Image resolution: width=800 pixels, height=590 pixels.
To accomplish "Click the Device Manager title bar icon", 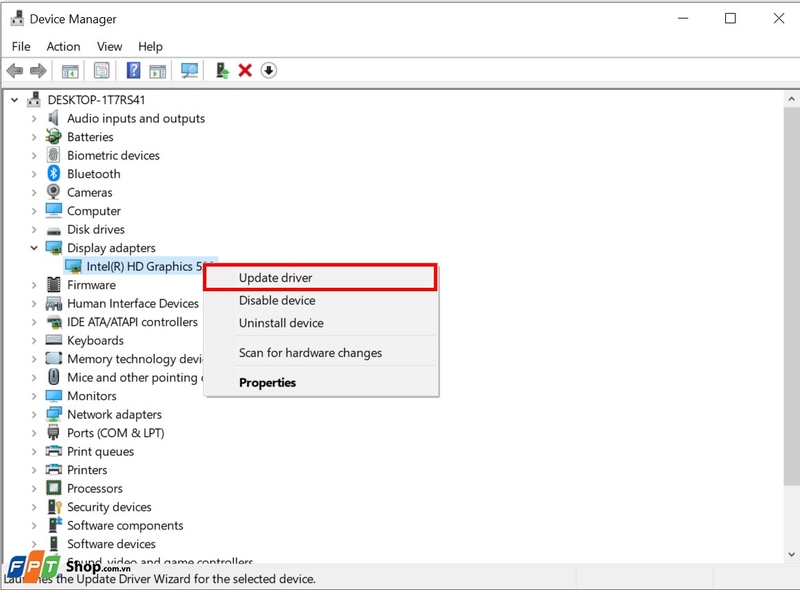I will pyautogui.click(x=17, y=18).
